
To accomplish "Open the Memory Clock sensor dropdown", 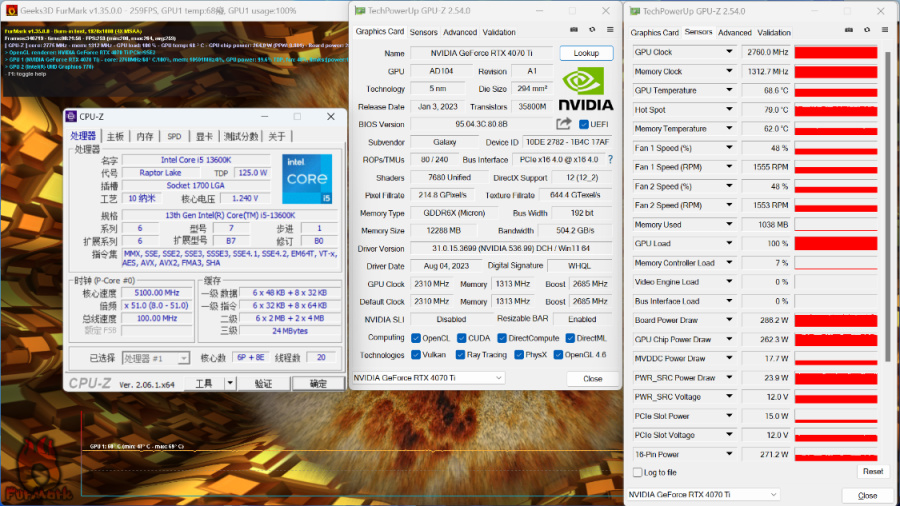I will tap(729, 71).
